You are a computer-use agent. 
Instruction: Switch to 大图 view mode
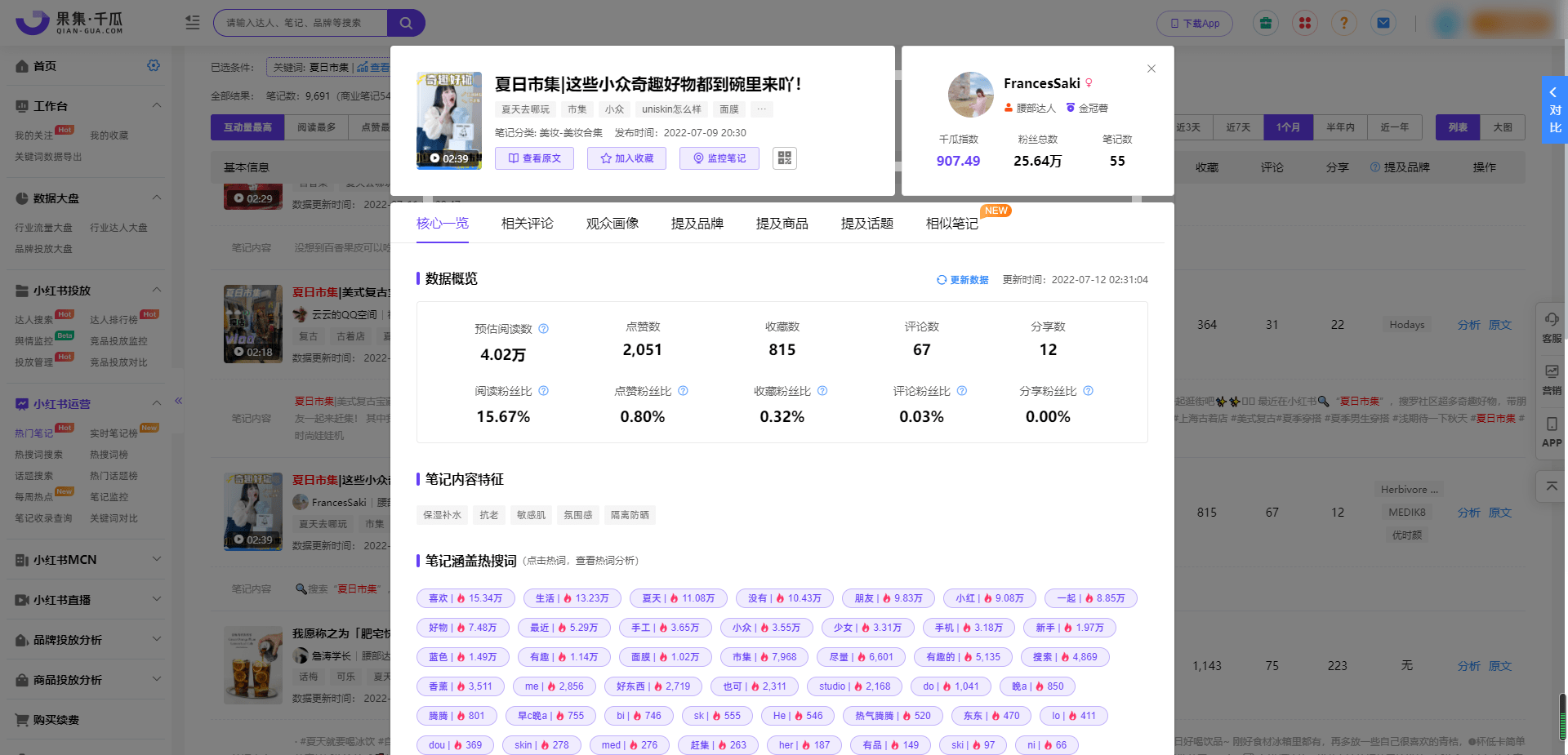(x=1503, y=127)
